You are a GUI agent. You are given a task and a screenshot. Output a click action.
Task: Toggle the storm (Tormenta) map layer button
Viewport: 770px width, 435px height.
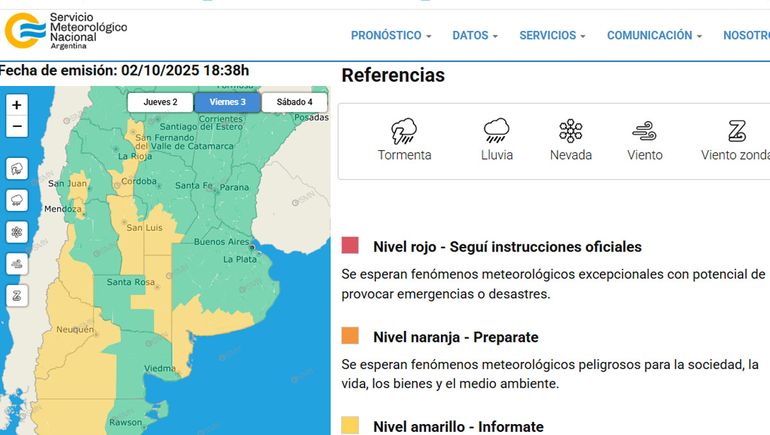(17, 169)
